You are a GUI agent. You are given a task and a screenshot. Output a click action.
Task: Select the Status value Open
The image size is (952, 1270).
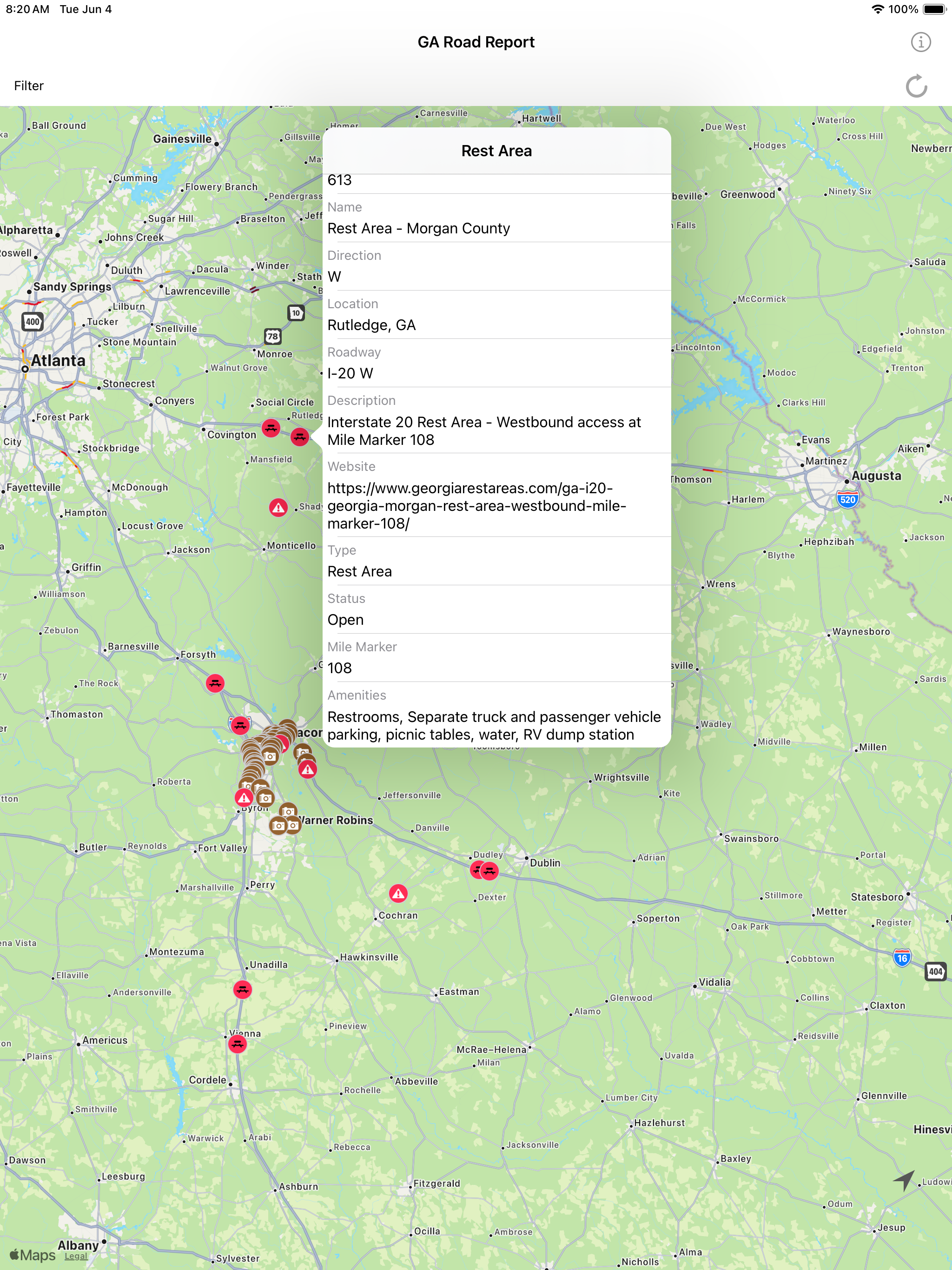pyautogui.click(x=346, y=620)
